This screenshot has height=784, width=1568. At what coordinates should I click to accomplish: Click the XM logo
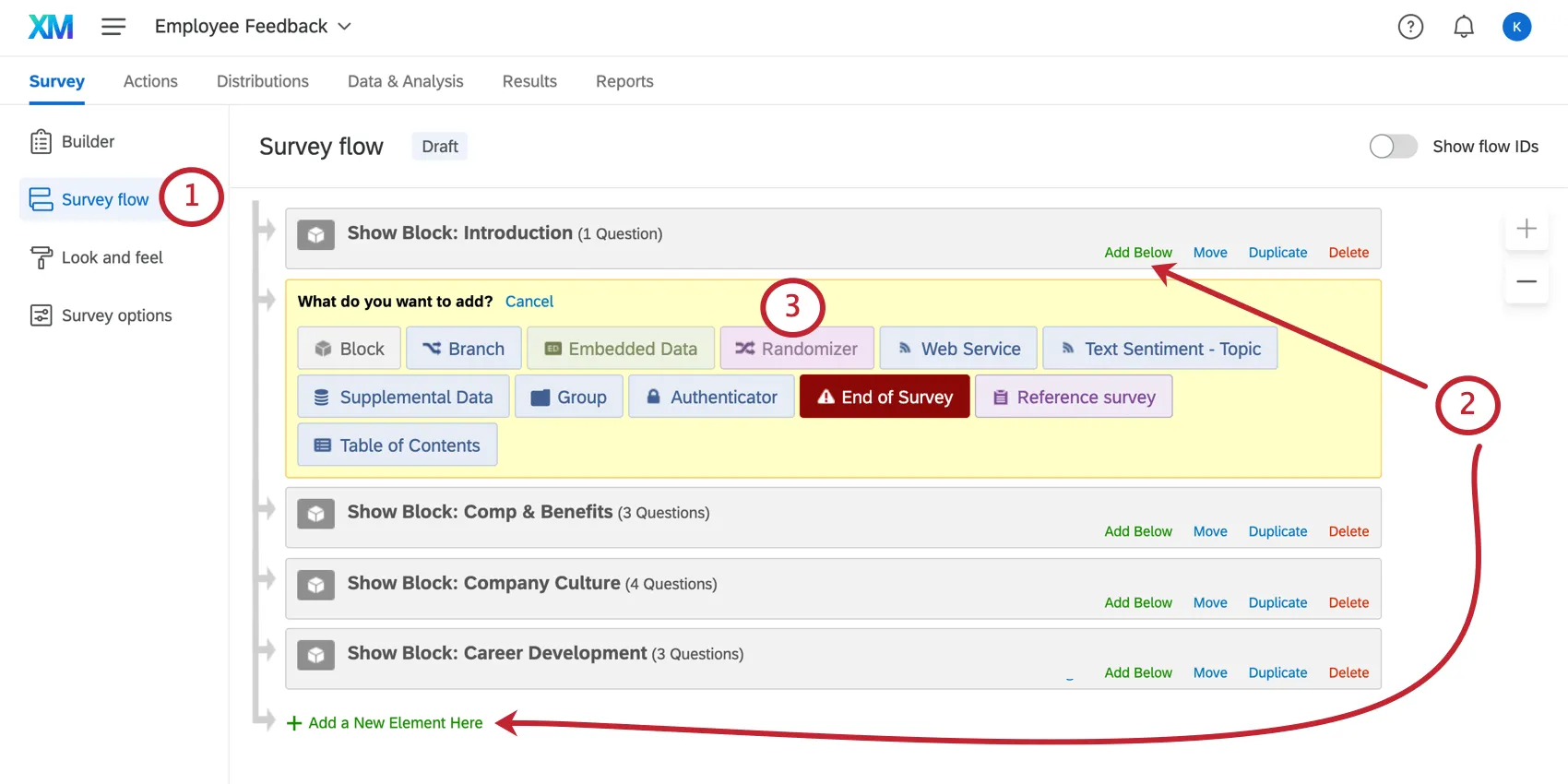pyautogui.click(x=51, y=27)
